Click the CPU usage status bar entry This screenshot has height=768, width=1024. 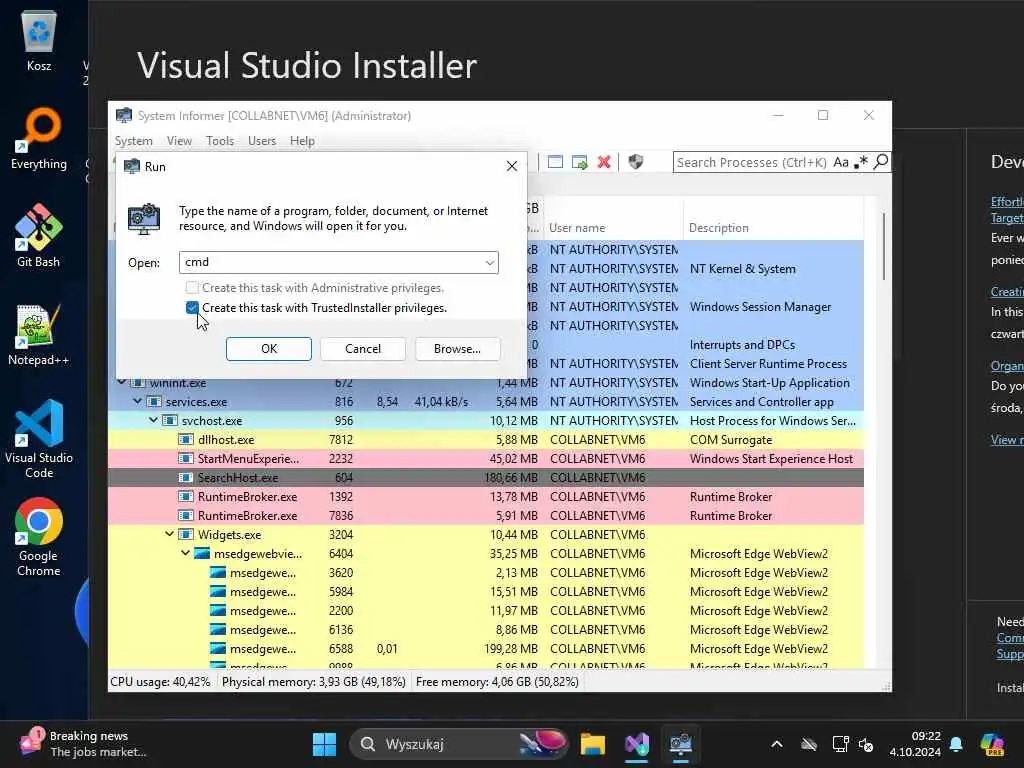(x=161, y=682)
